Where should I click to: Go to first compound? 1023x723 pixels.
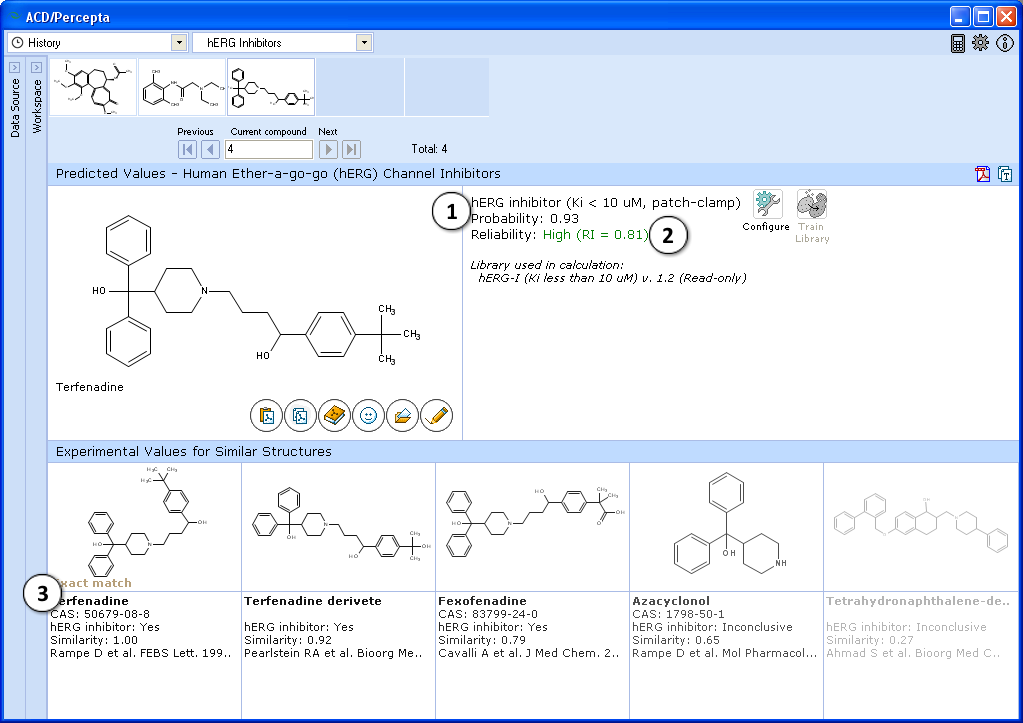coord(187,149)
